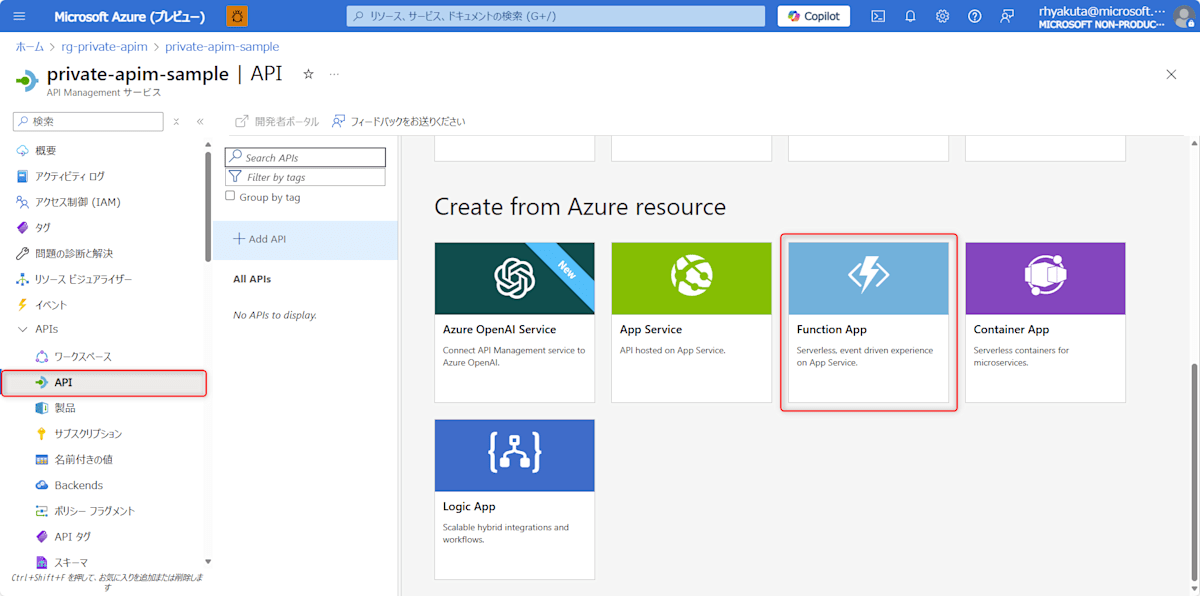Open the Azure portal hamburger menu
The height and width of the screenshot is (596, 1200).
(20, 16)
